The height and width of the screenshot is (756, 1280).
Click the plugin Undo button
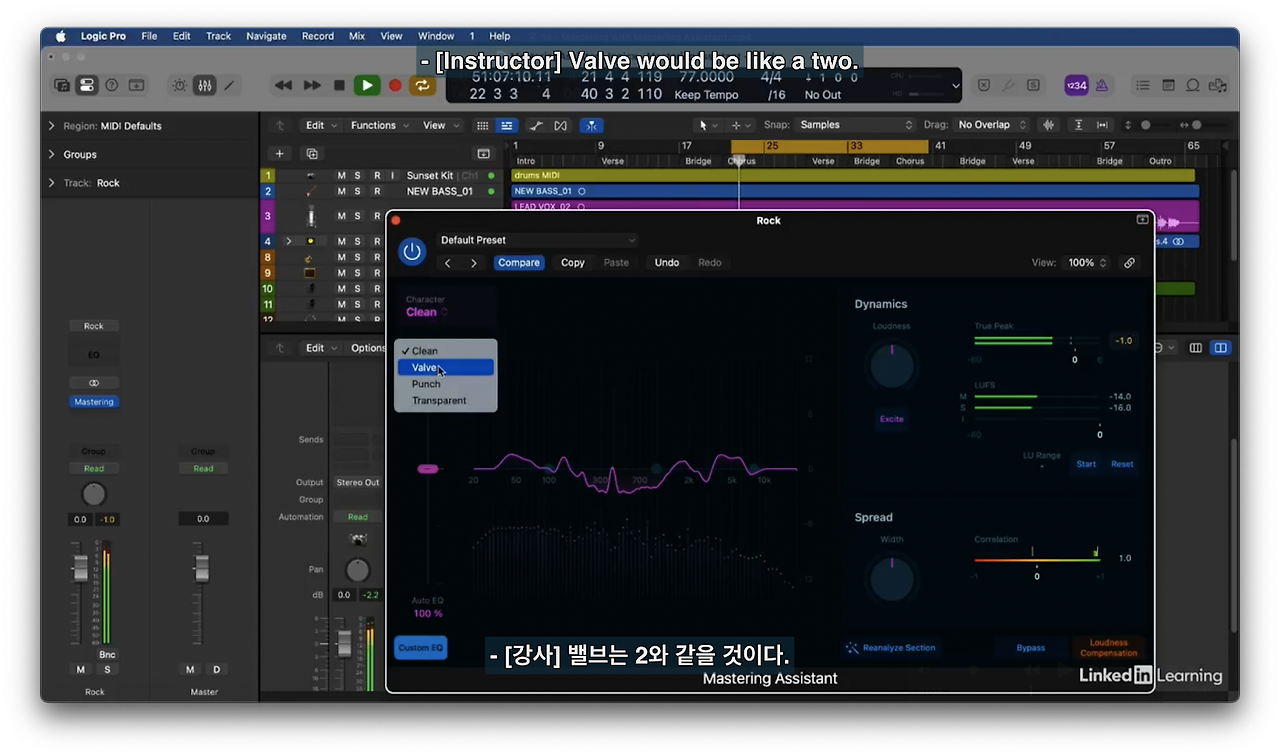[x=667, y=263]
